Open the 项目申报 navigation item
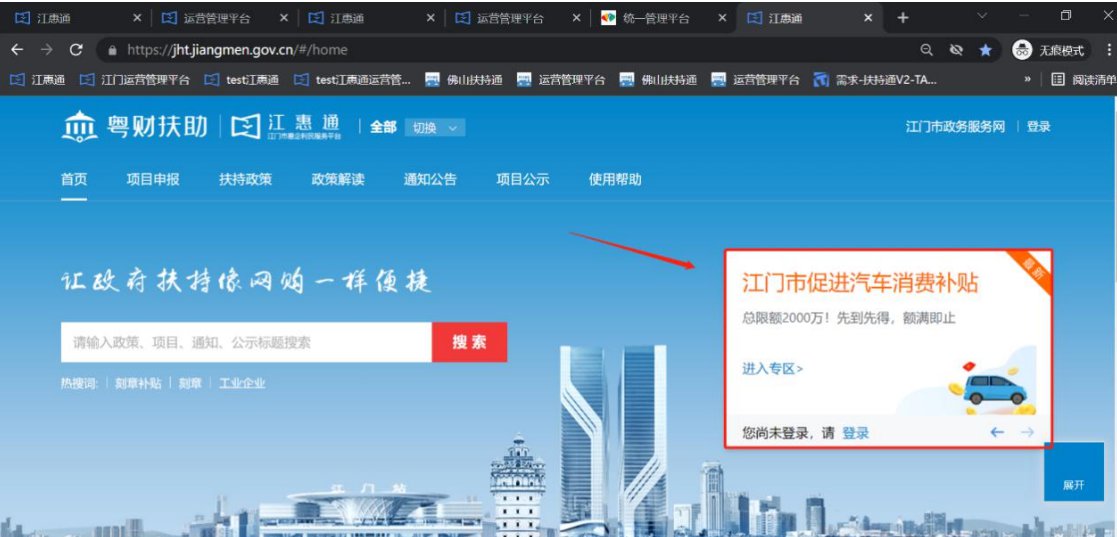Image resolution: width=1117 pixels, height=537 pixels. coord(153,179)
